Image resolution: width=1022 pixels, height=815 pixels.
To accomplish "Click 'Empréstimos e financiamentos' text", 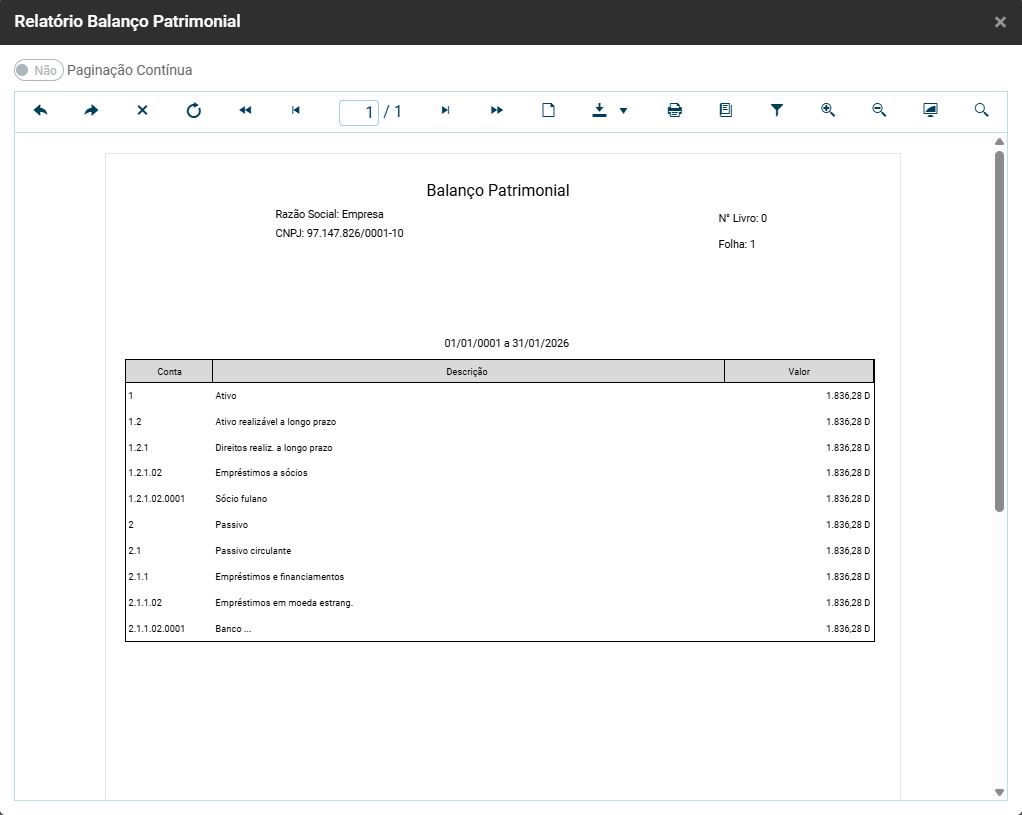I will (x=280, y=577).
